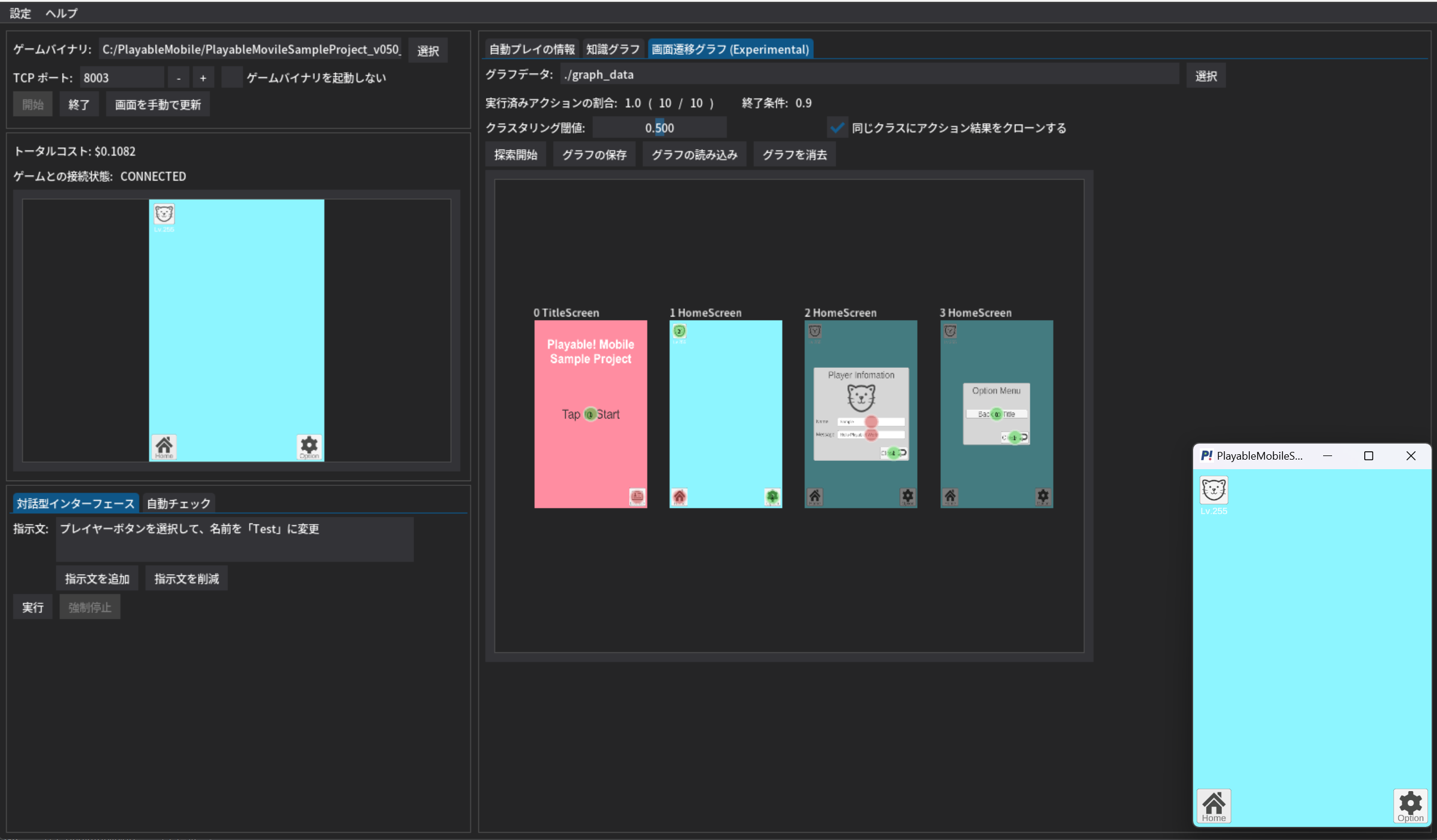The width and height of the screenshot is (1437, 840).
Task: Click green option marker in 1 HomeScreen node
Action: [772, 497]
